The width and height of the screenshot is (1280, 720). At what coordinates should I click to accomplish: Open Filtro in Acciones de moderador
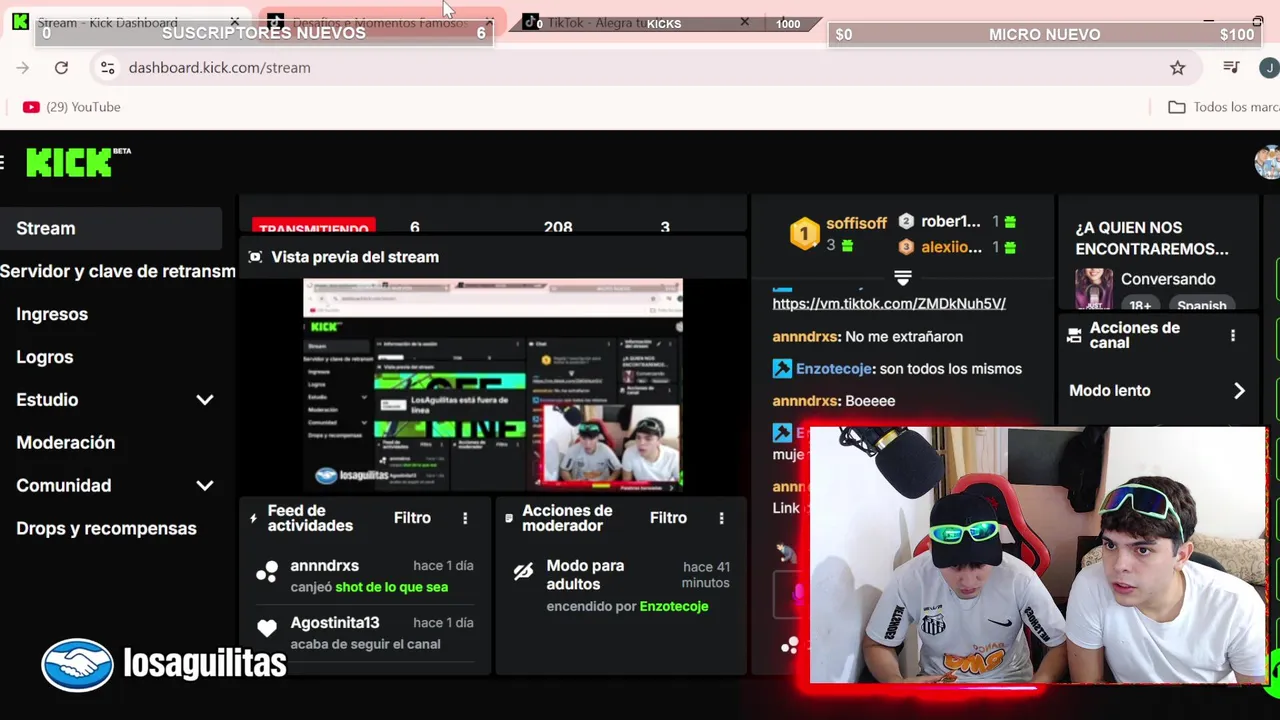pyautogui.click(x=668, y=518)
